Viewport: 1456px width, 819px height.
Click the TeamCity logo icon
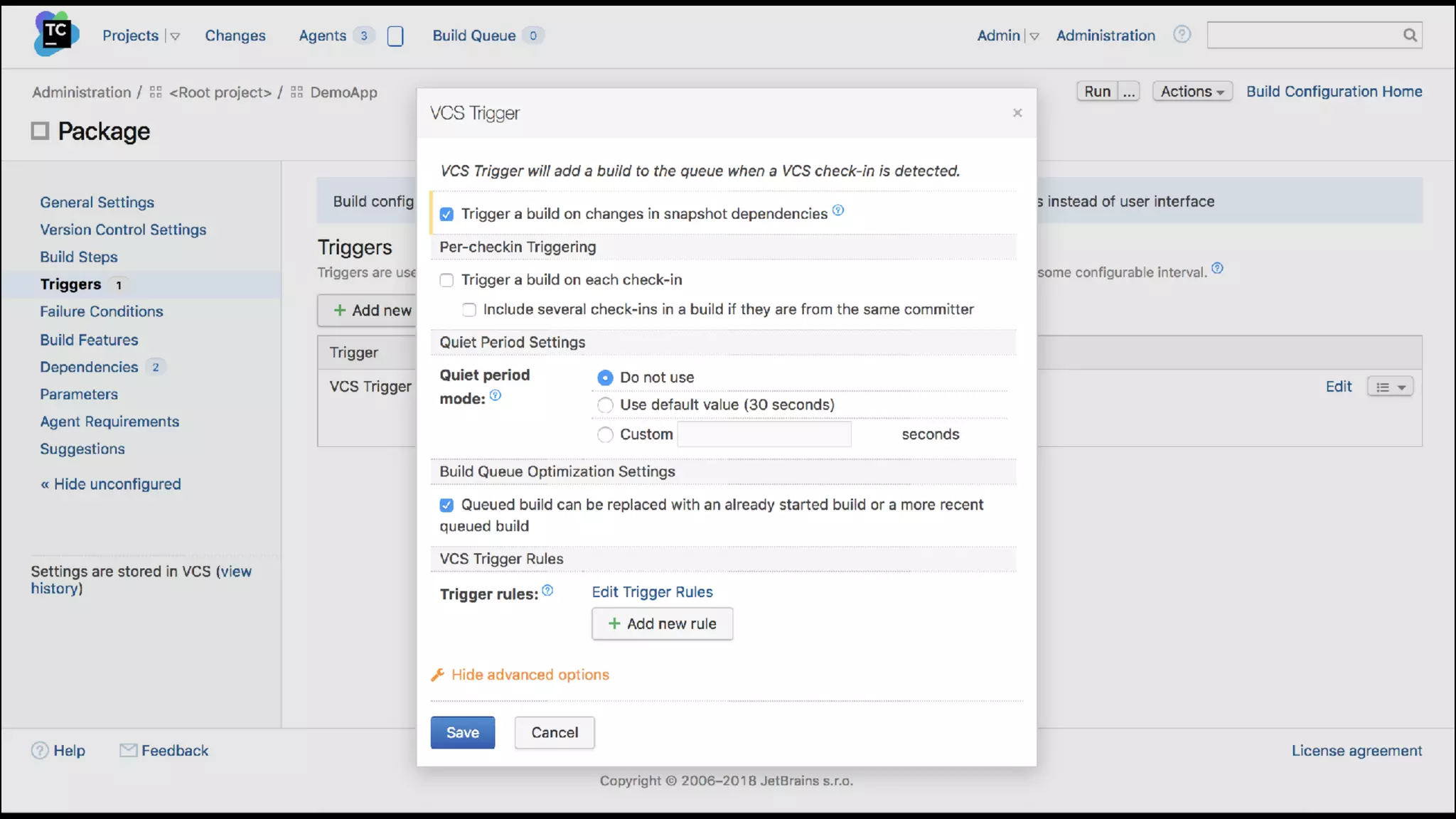56,33
